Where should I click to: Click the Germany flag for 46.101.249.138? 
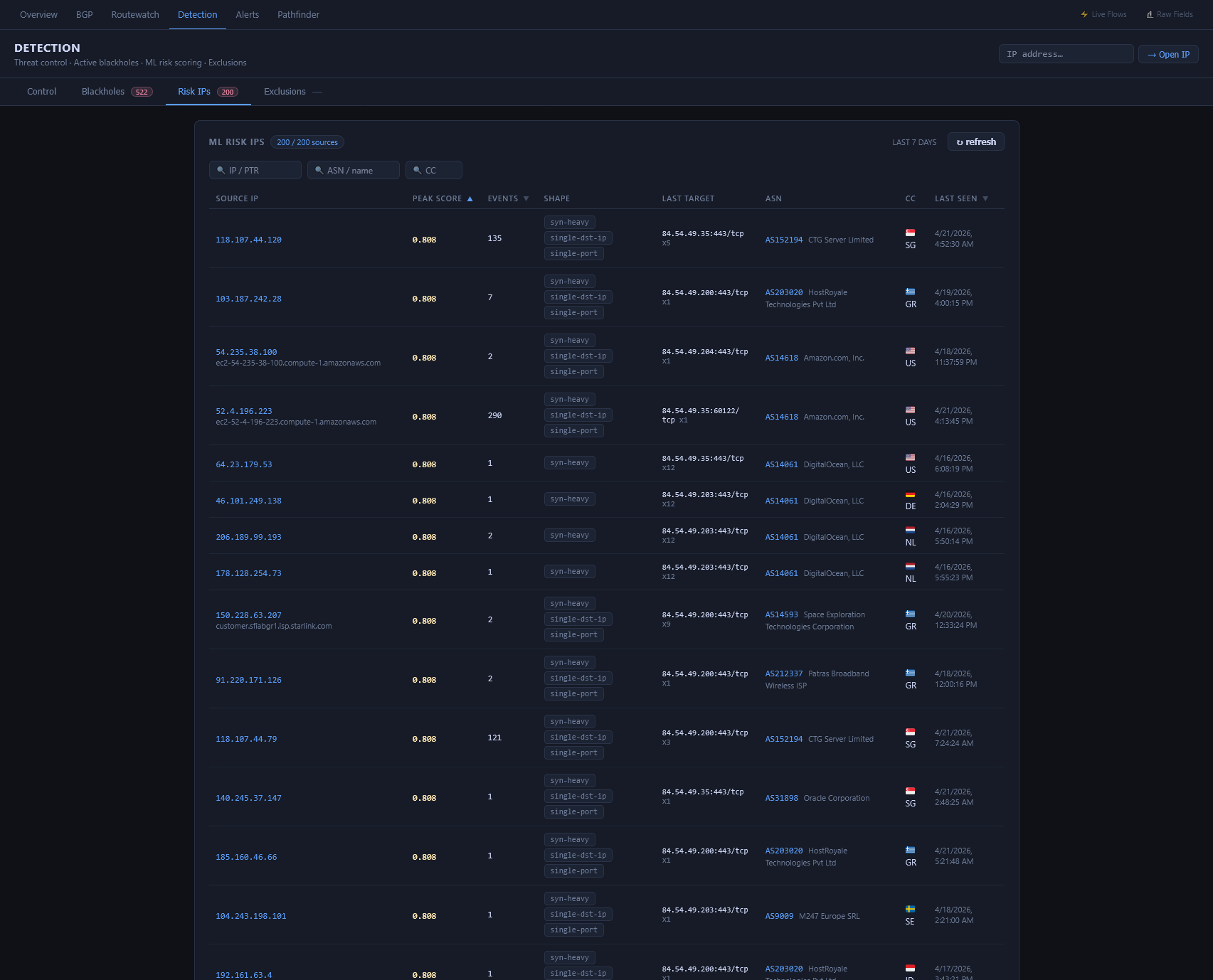(x=910, y=495)
